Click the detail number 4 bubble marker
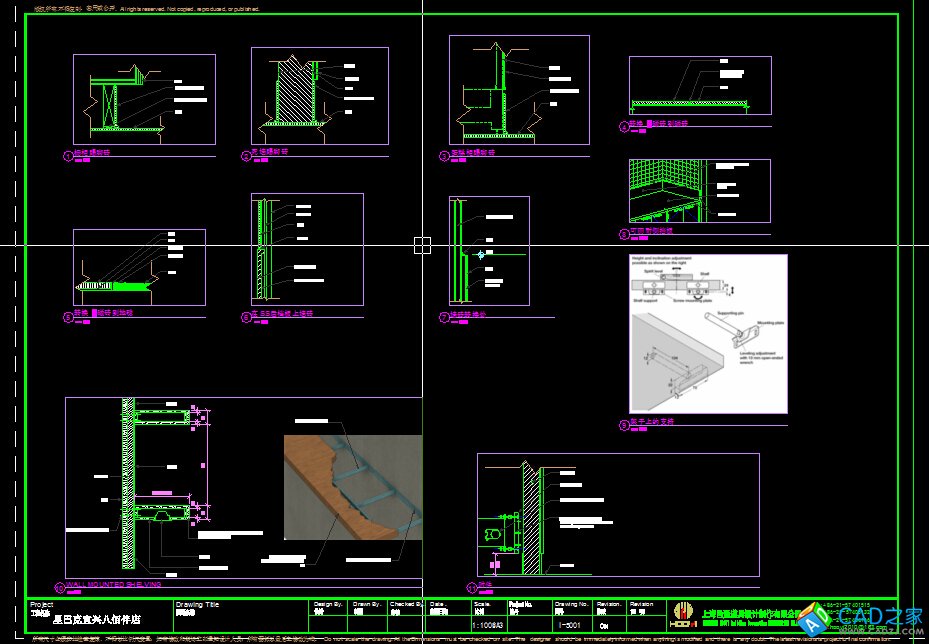Viewport: 929px width, 644px height. pyautogui.click(x=624, y=127)
